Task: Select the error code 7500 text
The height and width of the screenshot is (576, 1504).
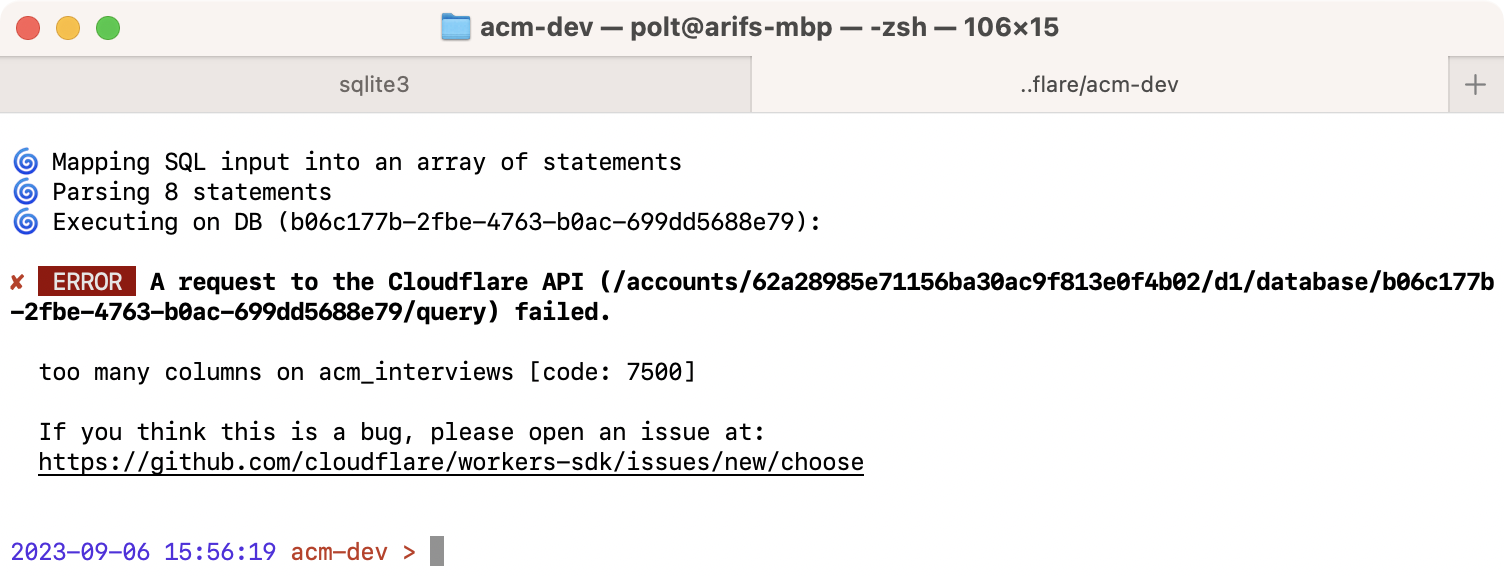Action: pyautogui.click(x=655, y=371)
